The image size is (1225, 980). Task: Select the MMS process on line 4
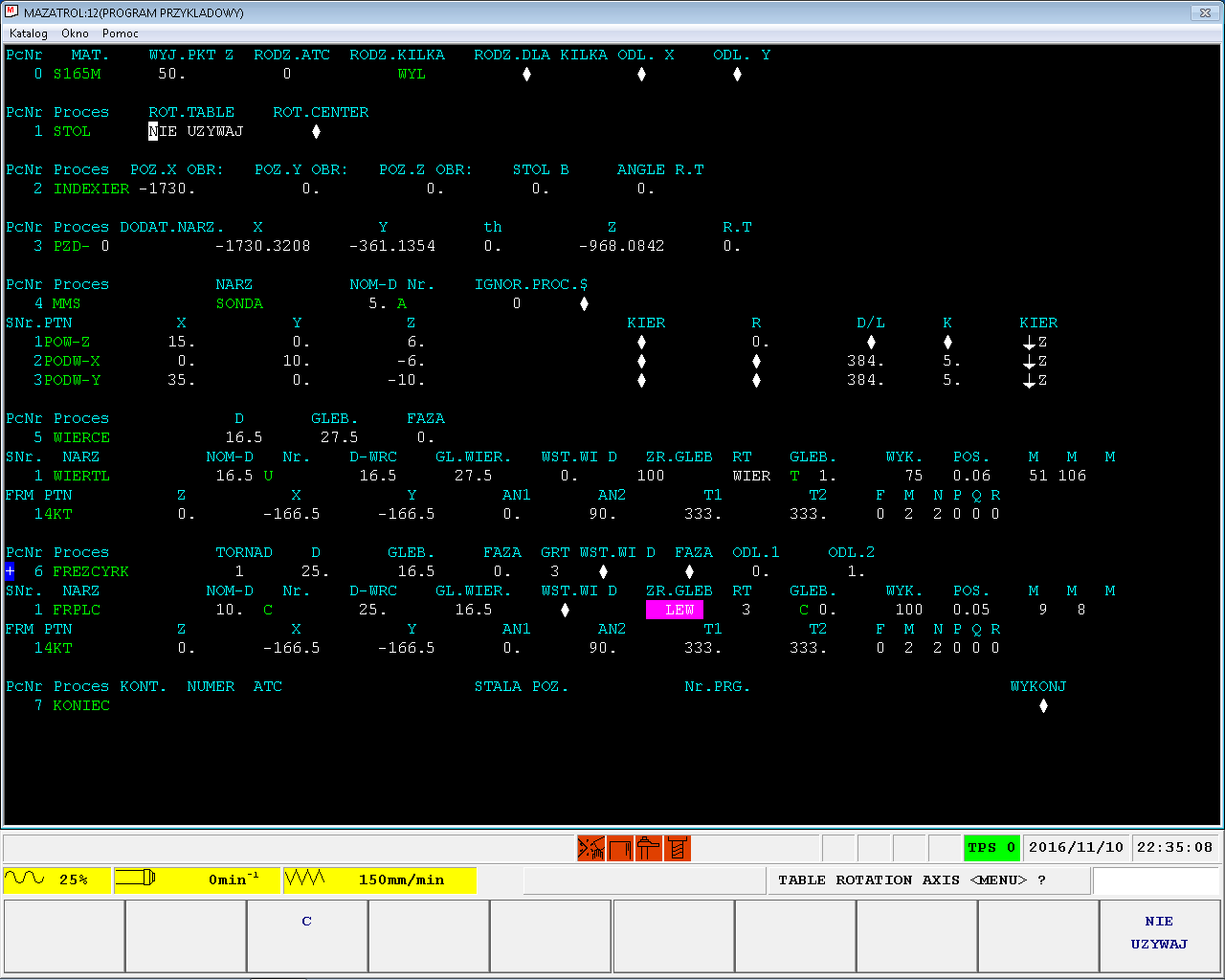coord(67,303)
